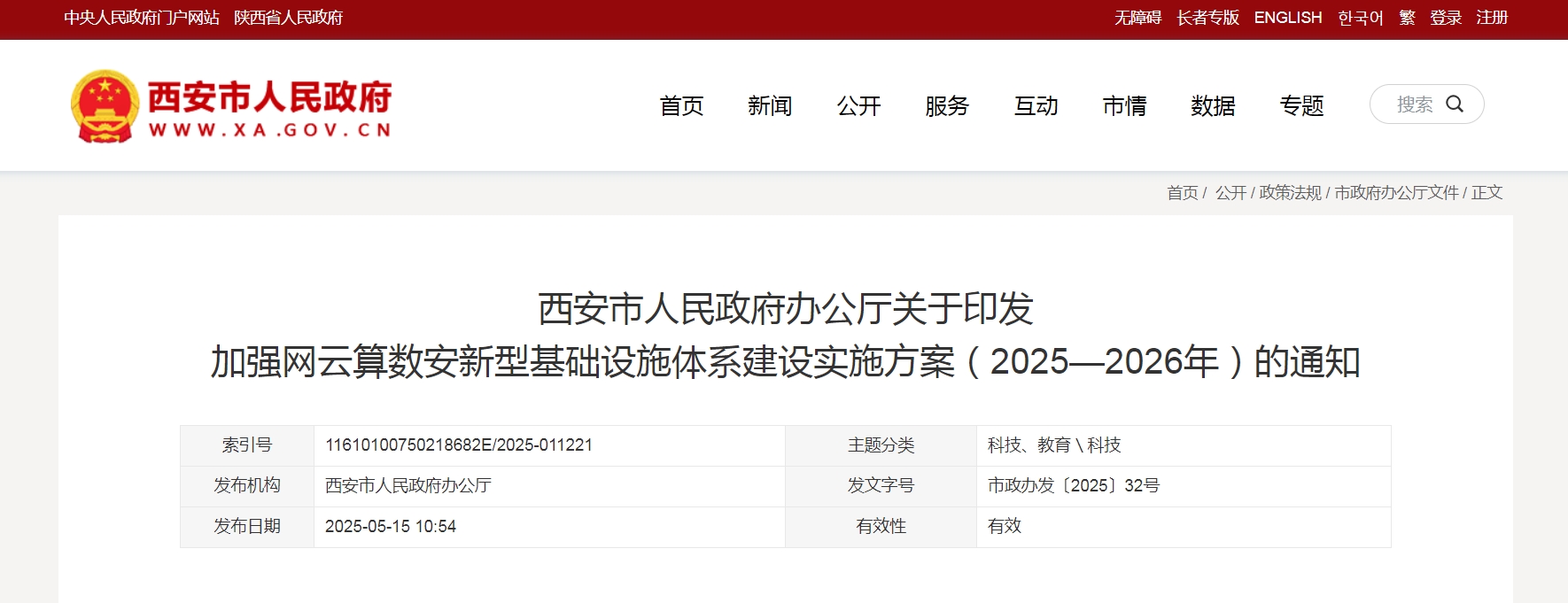Image resolution: width=1568 pixels, height=603 pixels.
Task: Click the 登录 login link
Action: [1446, 18]
